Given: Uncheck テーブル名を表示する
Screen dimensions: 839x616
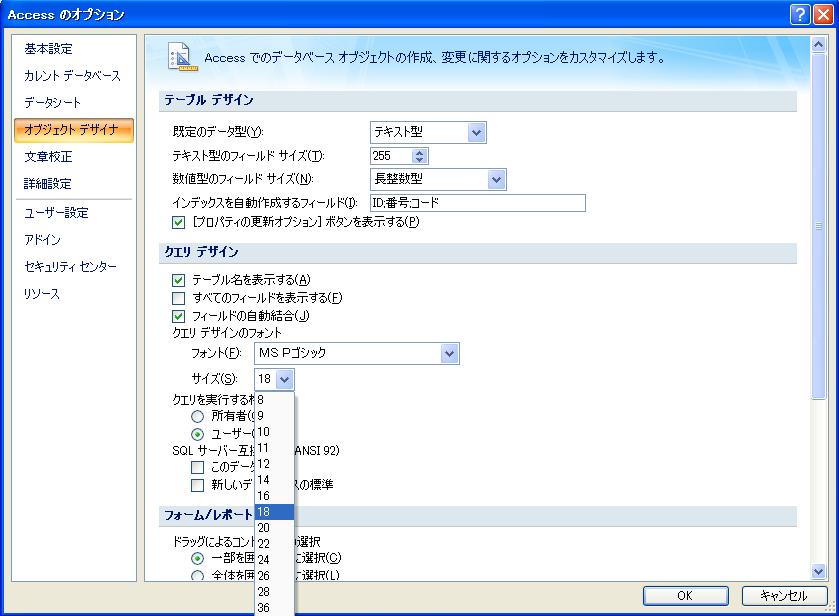Looking at the screenshot, I should [179, 280].
